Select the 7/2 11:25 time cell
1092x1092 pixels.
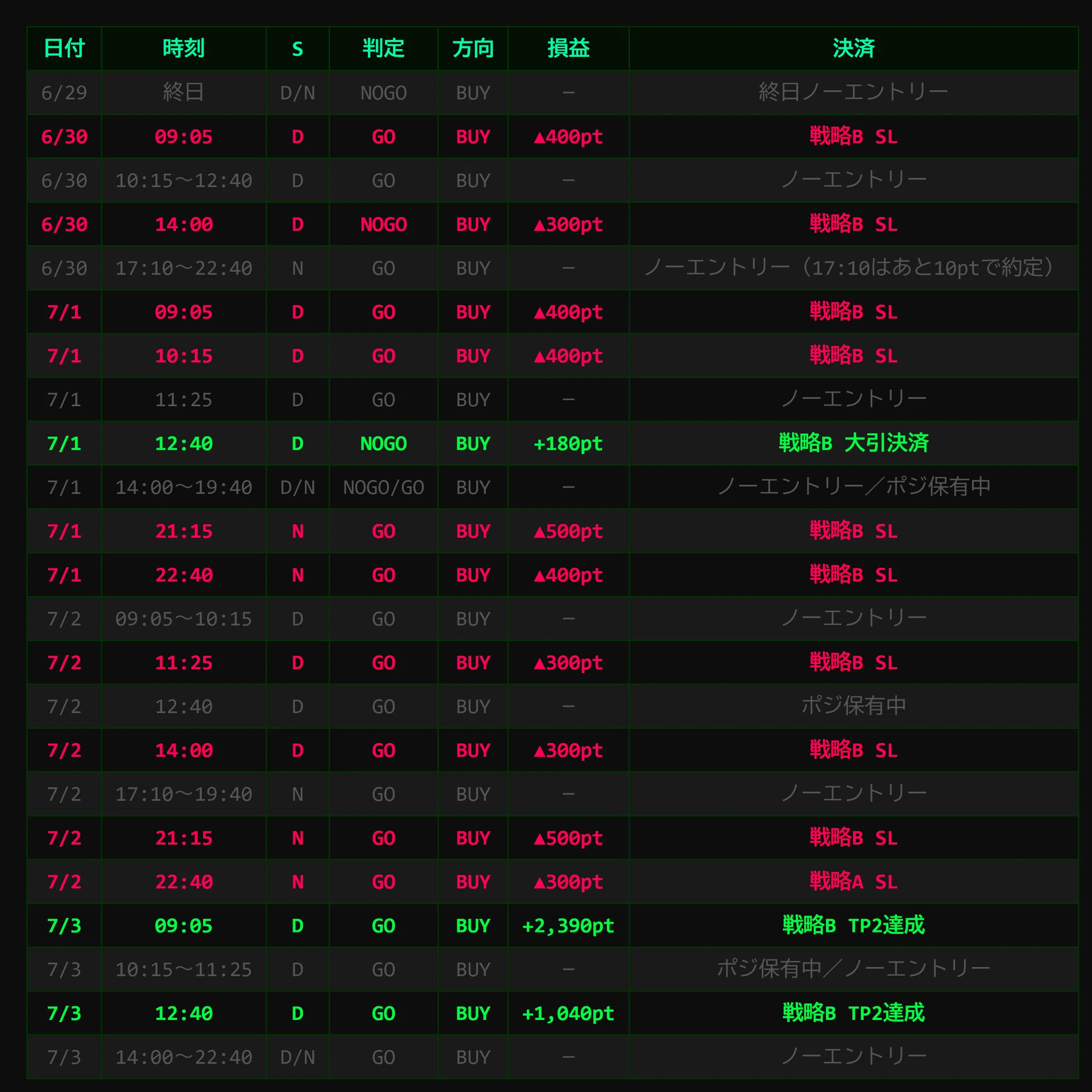coord(183,662)
